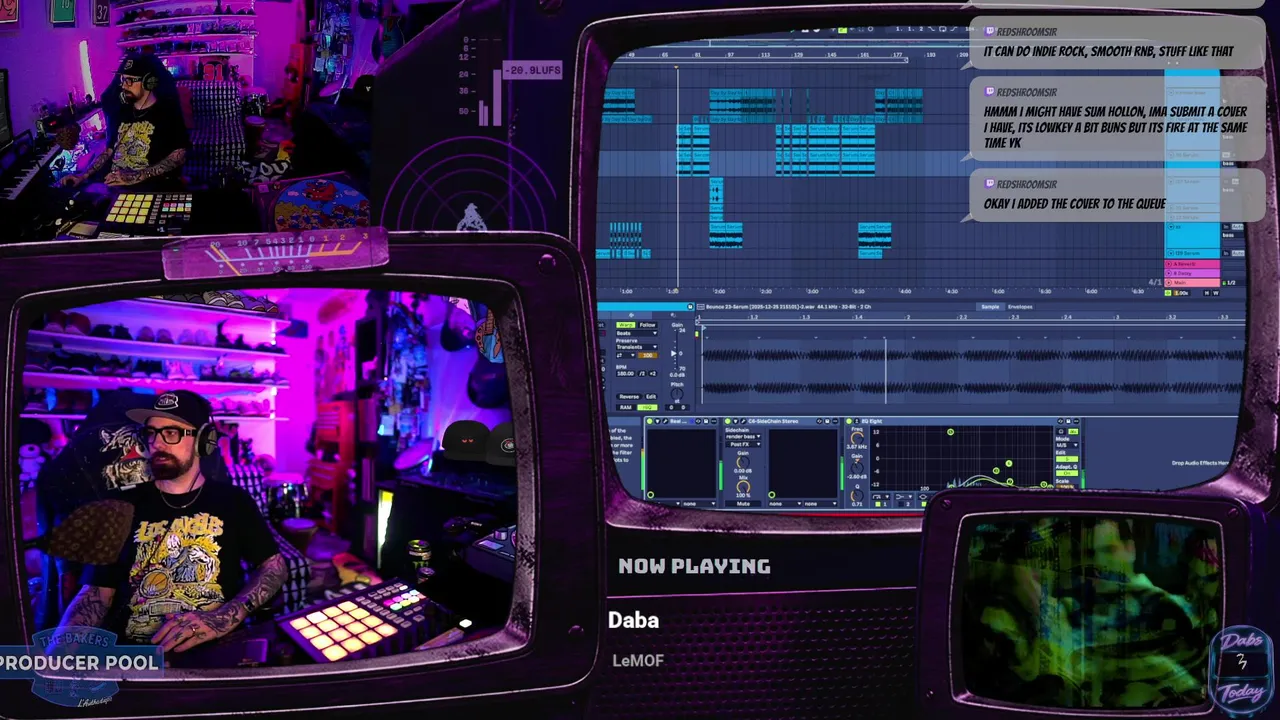
Task: Click the C6-SideChain Mix knob
Action: pyautogui.click(x=743, y=487)
